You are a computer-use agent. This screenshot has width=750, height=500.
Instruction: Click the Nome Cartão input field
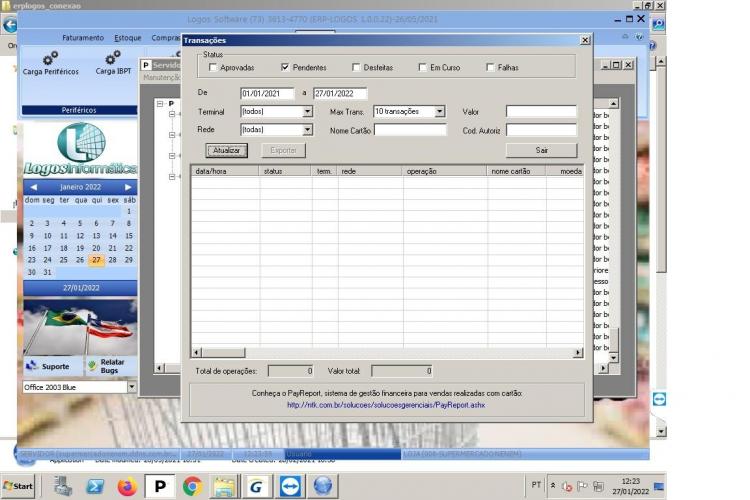click(410, 130)
